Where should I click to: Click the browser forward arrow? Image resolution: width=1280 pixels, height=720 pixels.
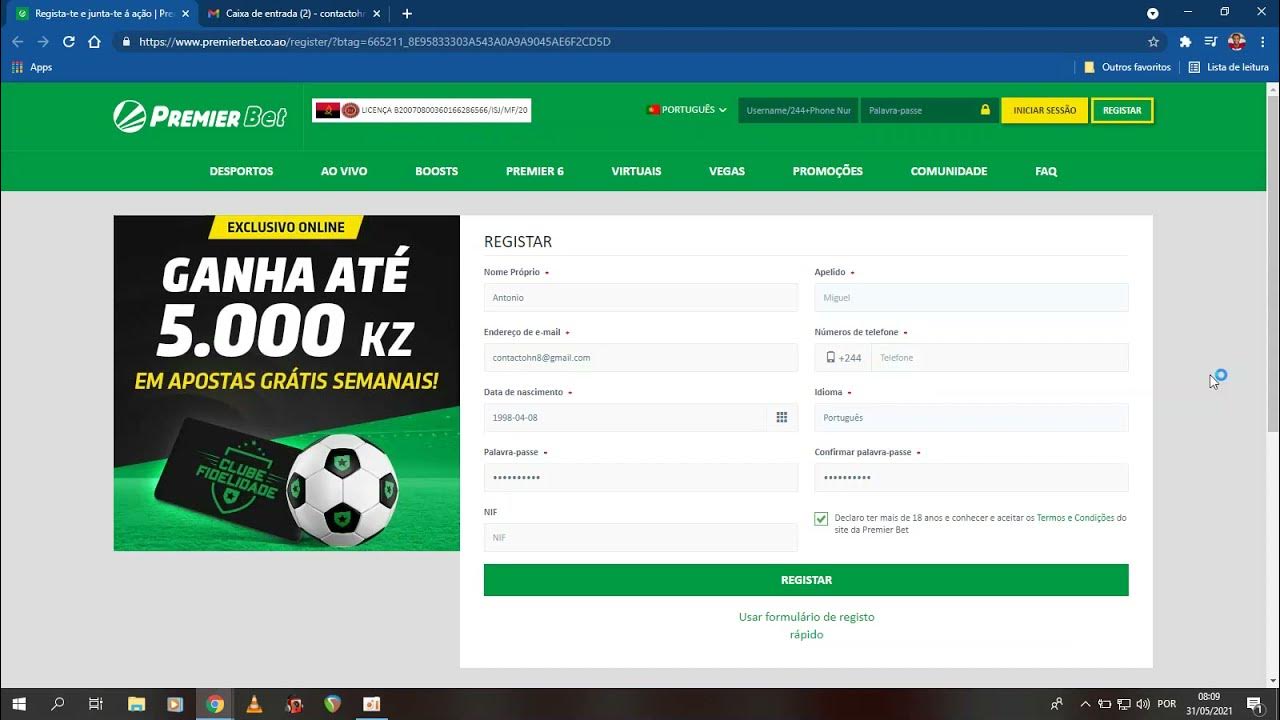[x=43, y=42]
